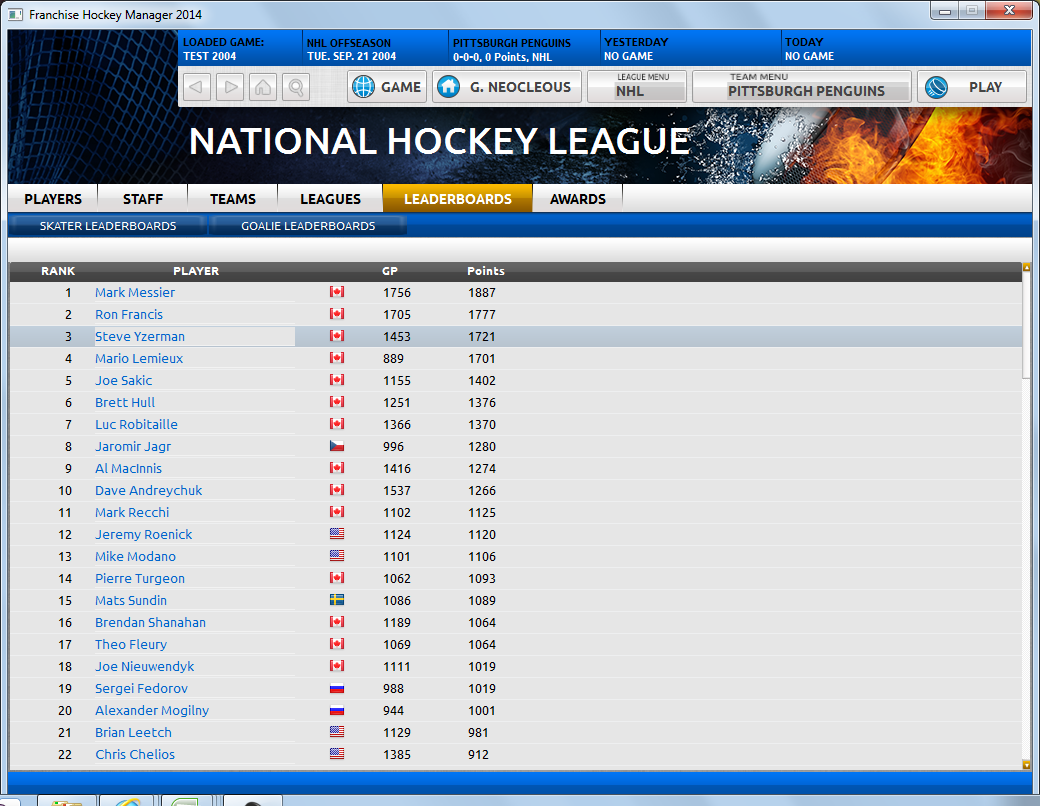1040x806 pixels.
Task: Switch to the LEAGUES tab
Action: coord(330,199)
